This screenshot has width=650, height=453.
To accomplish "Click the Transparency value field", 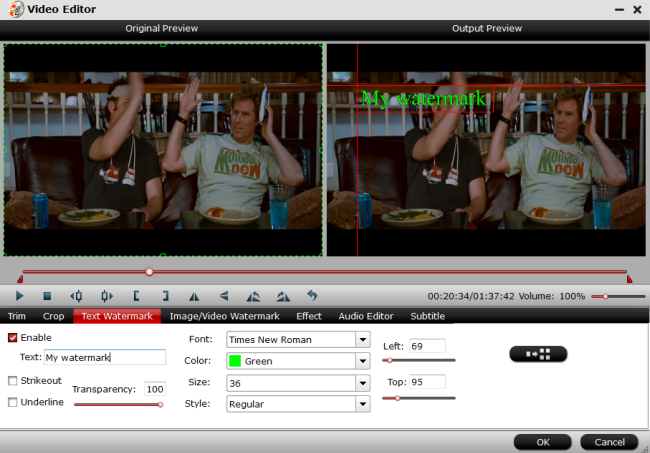I will coord(155,389).
